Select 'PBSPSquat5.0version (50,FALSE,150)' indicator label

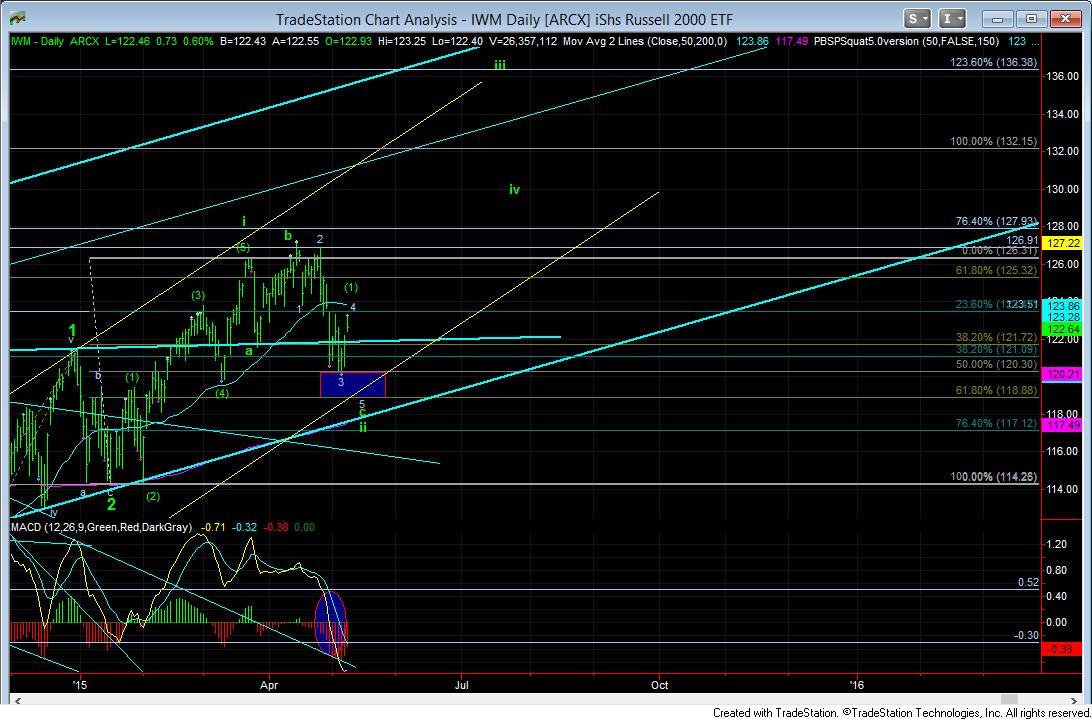(x=906, y=42)
